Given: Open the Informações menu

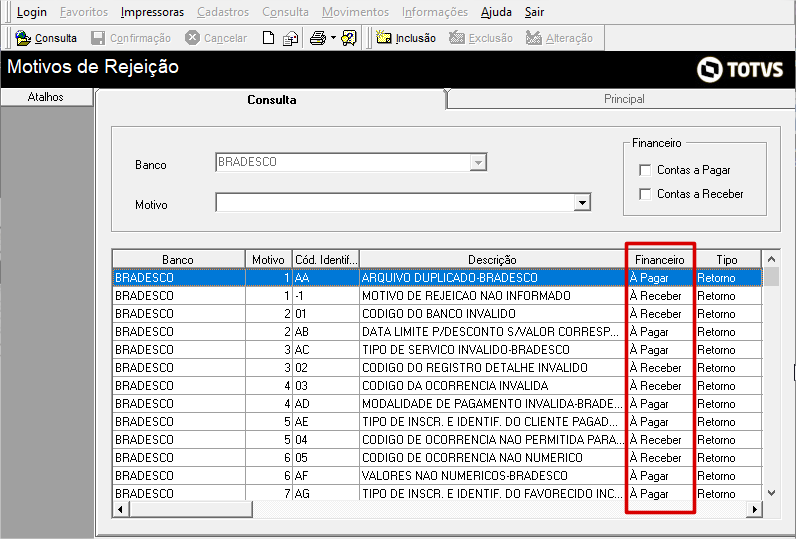Looking at the screenshot, I should point(435,12).
